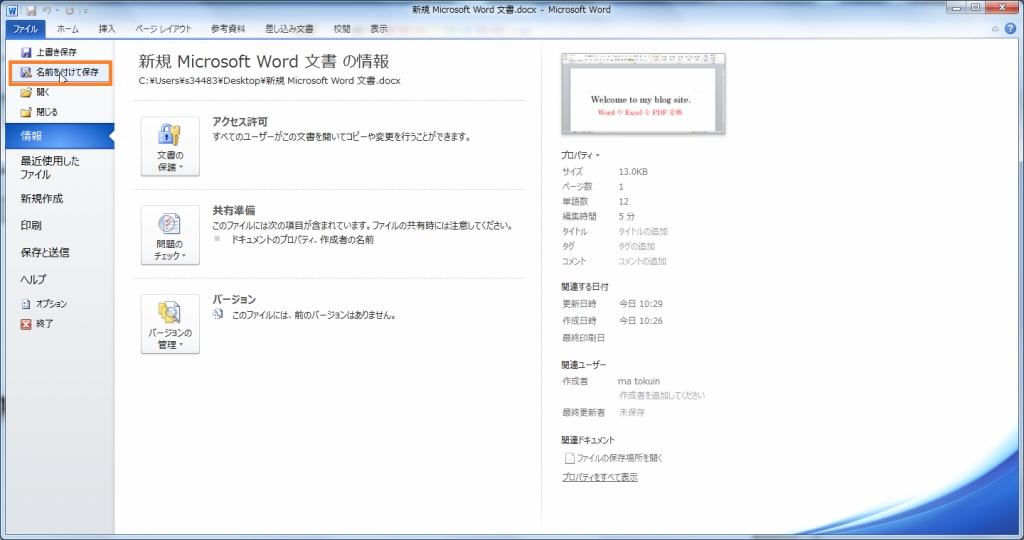Click the 編集時間 value 5 分
Viewport: 1024px width, 540px height.
[x=626, y=217]
